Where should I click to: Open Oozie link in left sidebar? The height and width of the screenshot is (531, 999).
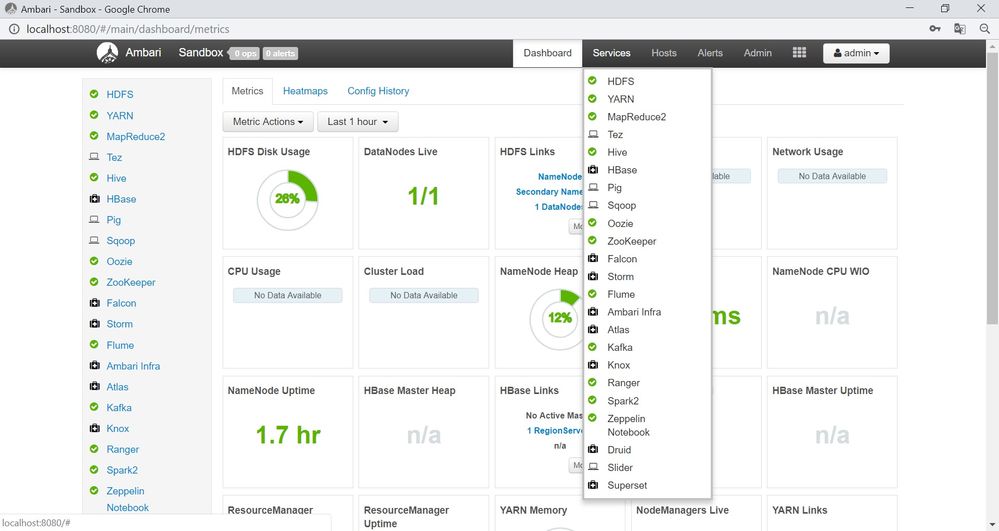point(119,261)
